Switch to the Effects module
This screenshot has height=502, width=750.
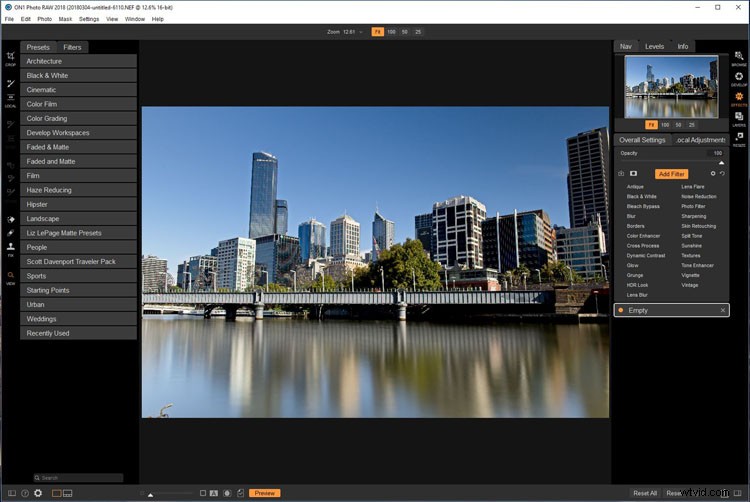click(x=739, y=99)
